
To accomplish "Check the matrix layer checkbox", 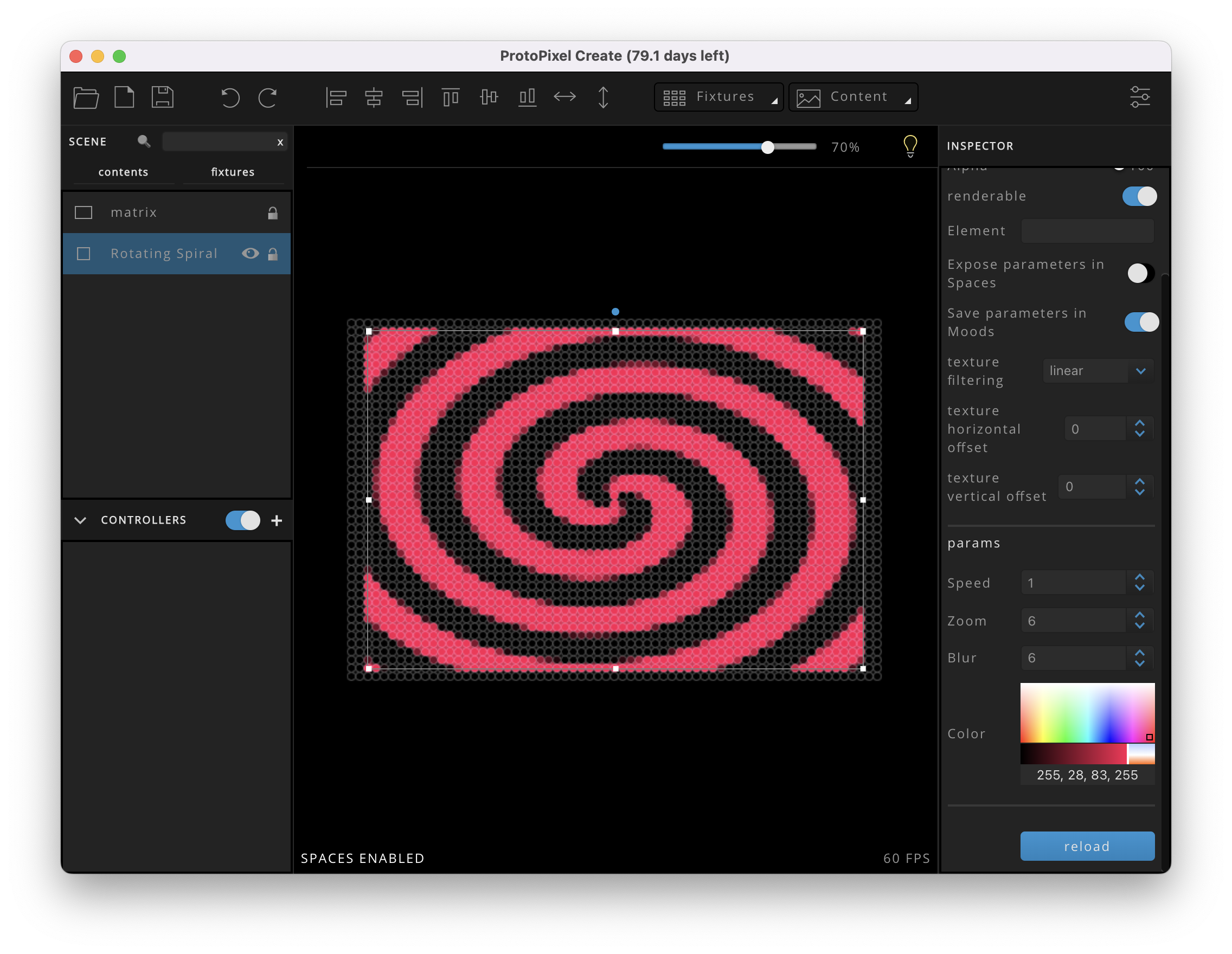I will point(84,212).
